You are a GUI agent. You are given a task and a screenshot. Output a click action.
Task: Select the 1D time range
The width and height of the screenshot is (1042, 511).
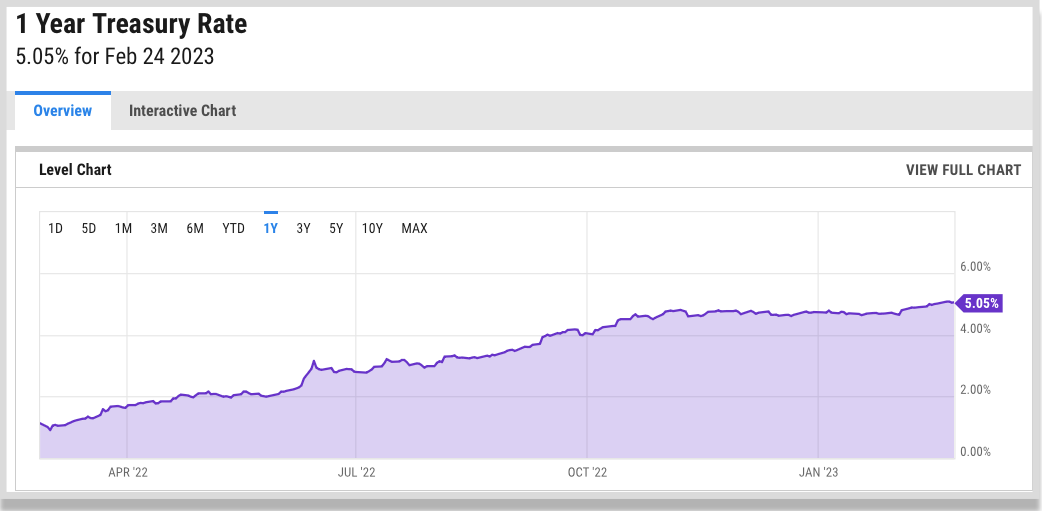click(56, 229)
